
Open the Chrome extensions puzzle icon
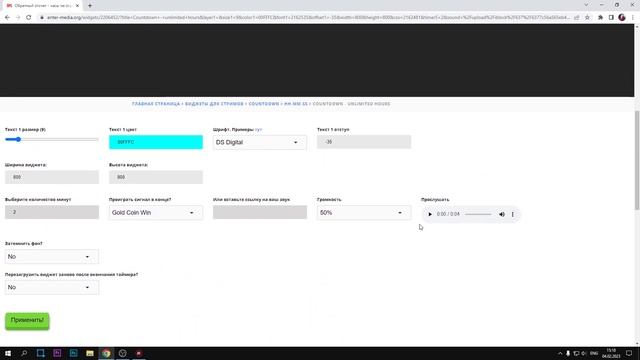600,18
